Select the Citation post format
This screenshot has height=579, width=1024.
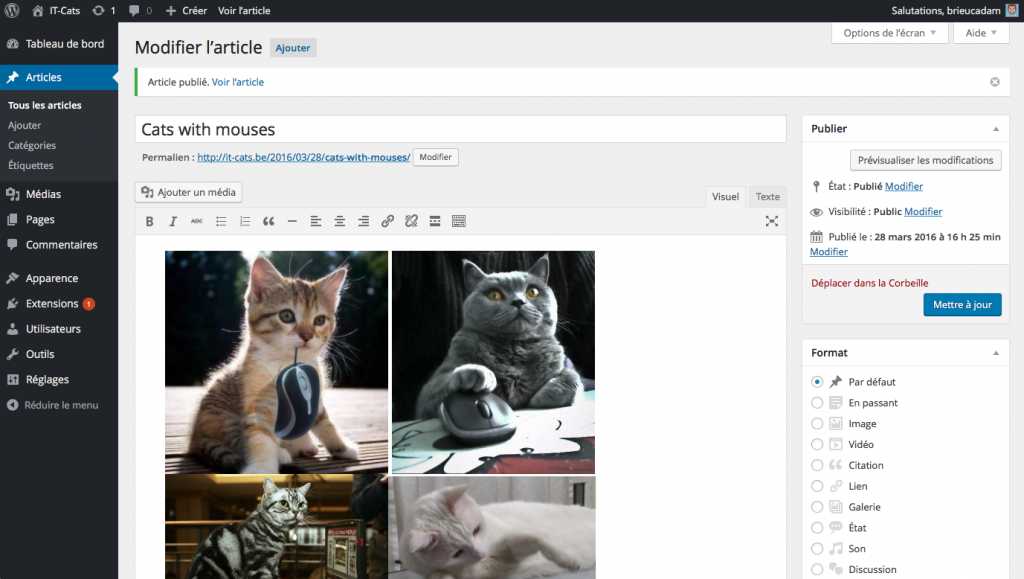(817, 465)
